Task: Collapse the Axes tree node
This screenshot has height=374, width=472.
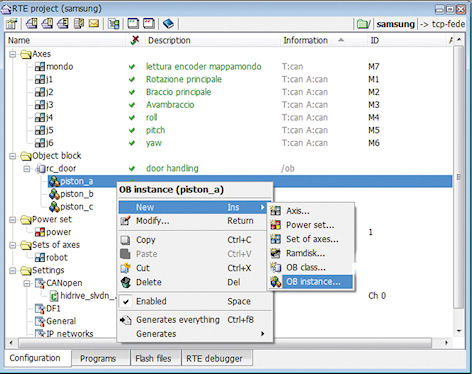Action: [12, 54]
